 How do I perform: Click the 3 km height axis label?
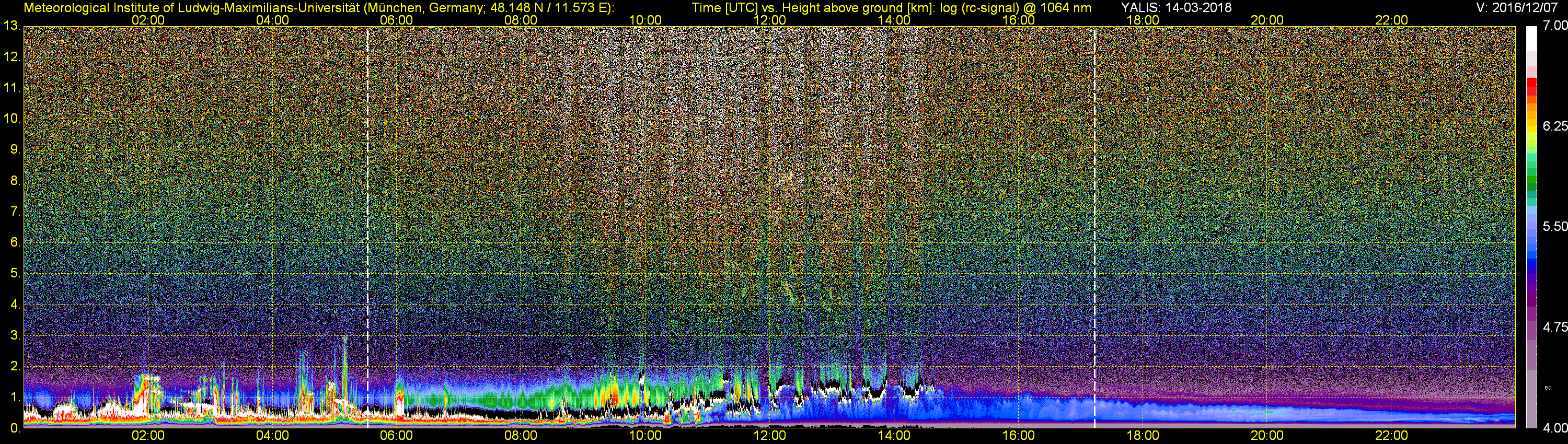click(15, 335)
